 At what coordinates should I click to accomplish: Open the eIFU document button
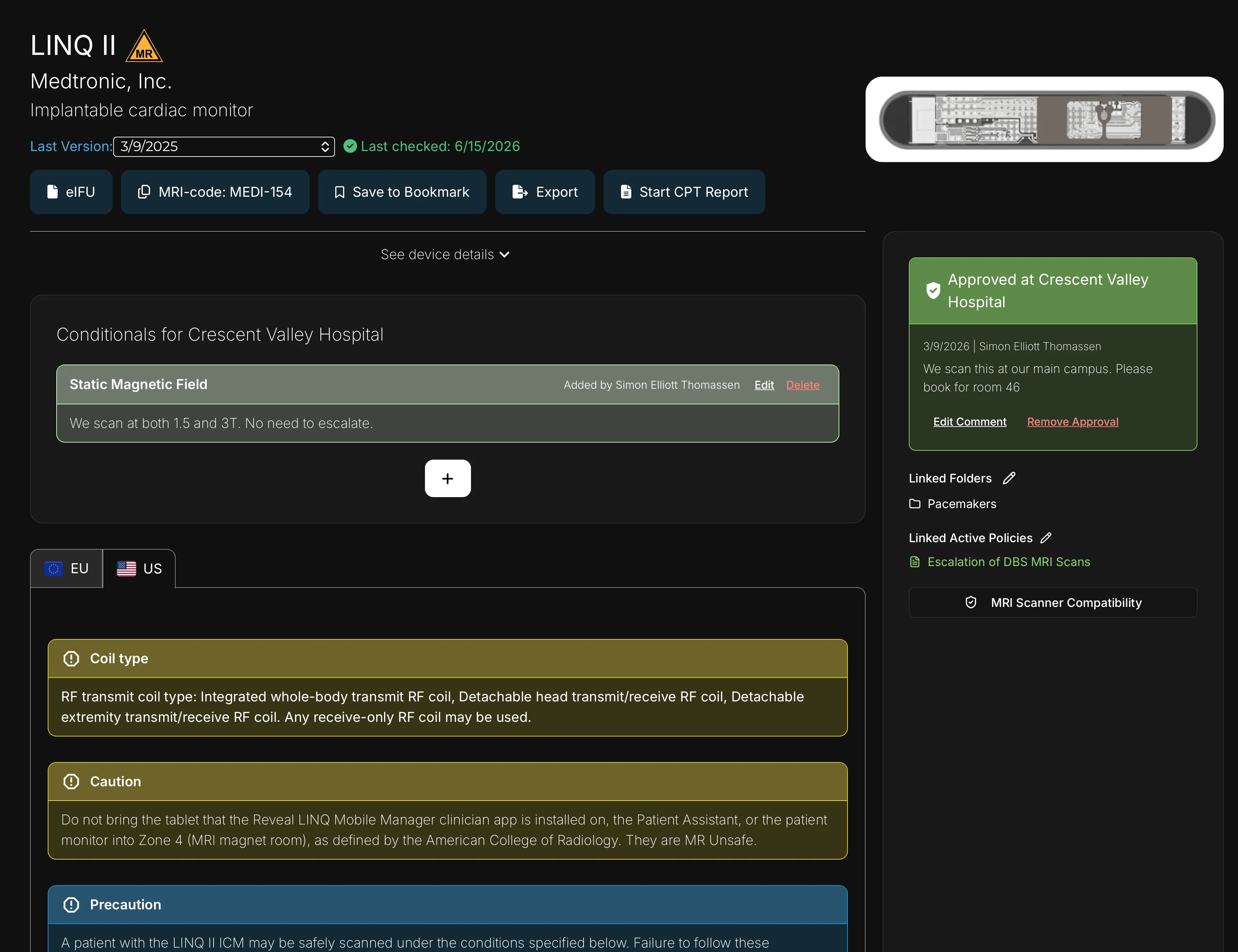point(71,192)
